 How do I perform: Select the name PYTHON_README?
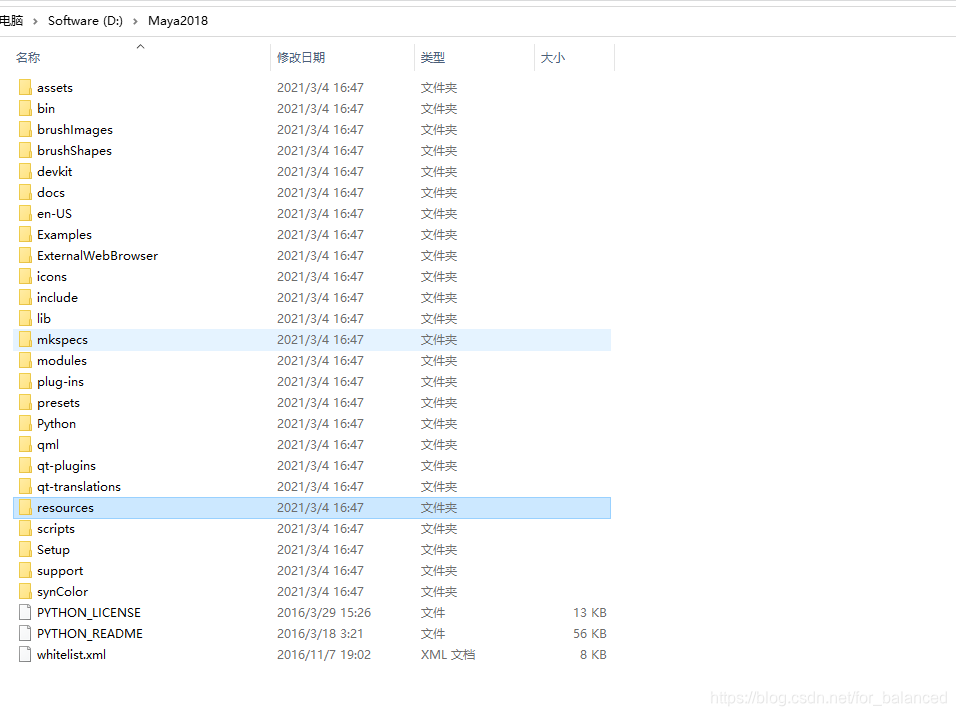pos(90,634)
